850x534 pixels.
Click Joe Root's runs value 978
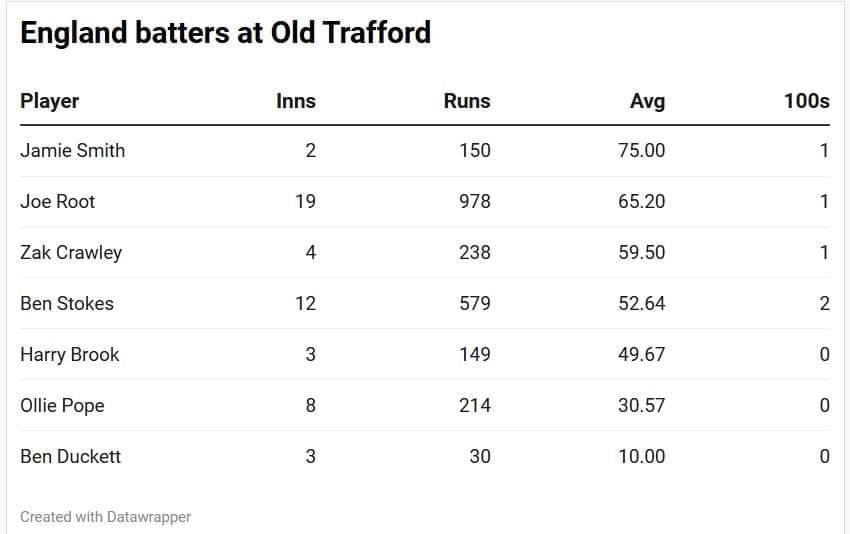pos(474,201)
